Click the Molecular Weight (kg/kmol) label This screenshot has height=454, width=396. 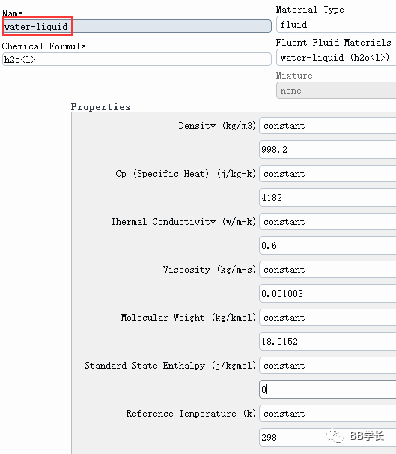[x=188, y=318]
